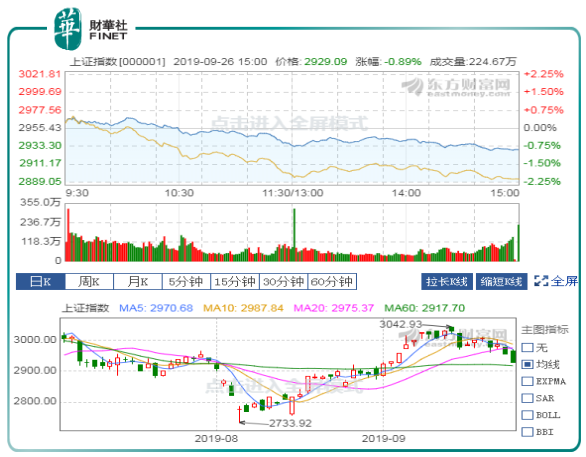Toggle the 均线 indicator checkbox
Image resolution: width=586 pixels, height=457 pixels.
[527, 364]
